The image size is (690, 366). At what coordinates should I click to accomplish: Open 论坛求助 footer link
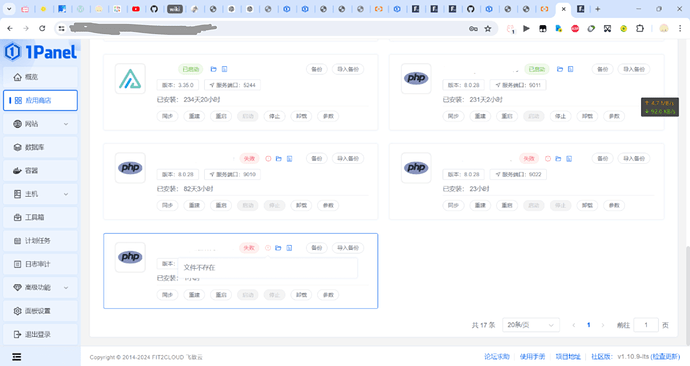tap(497, 357)
